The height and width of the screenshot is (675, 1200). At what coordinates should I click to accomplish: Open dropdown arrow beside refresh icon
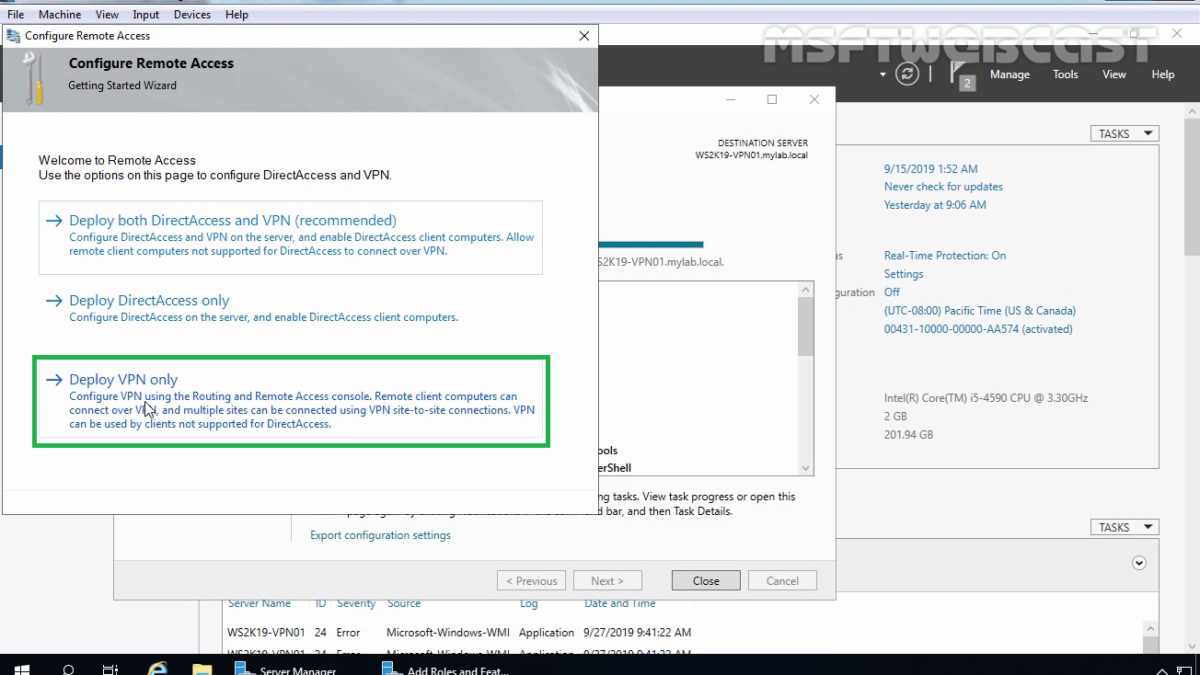coord(883,75)
